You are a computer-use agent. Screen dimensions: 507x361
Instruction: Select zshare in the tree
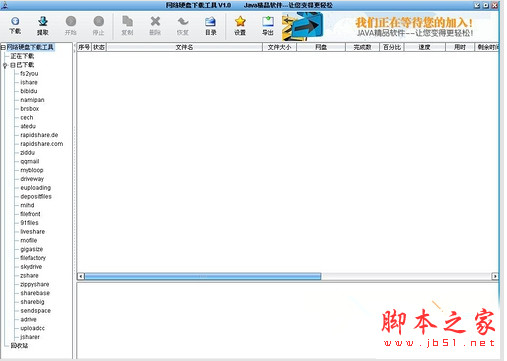[x=29, y=275]
